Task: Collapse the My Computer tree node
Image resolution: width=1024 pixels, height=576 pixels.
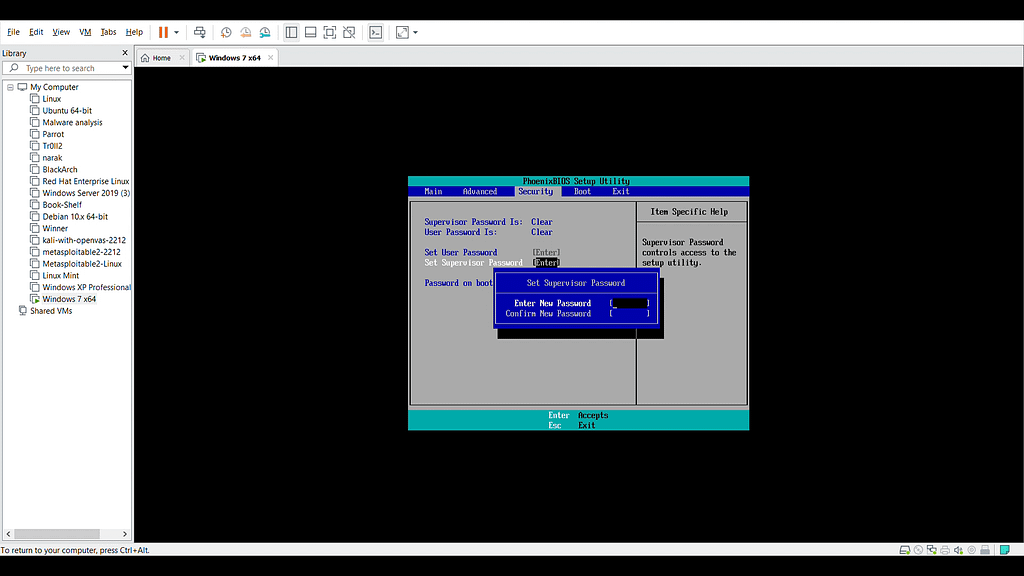Action: tap(10, 87)
